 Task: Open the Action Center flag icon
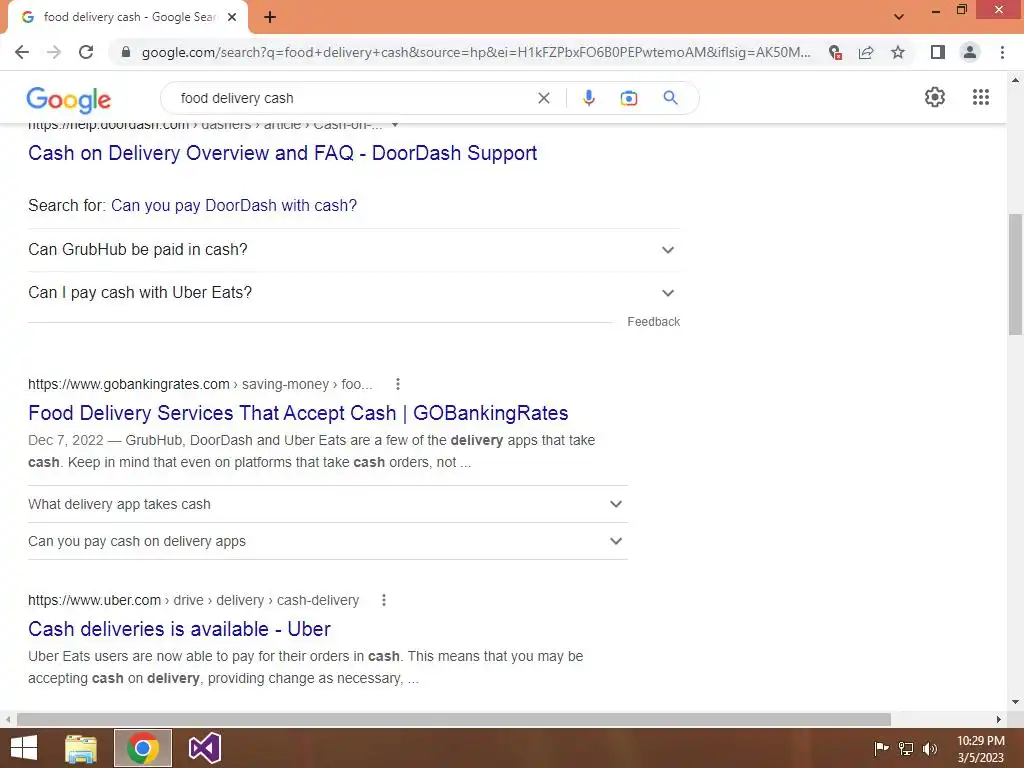point(881,748)
